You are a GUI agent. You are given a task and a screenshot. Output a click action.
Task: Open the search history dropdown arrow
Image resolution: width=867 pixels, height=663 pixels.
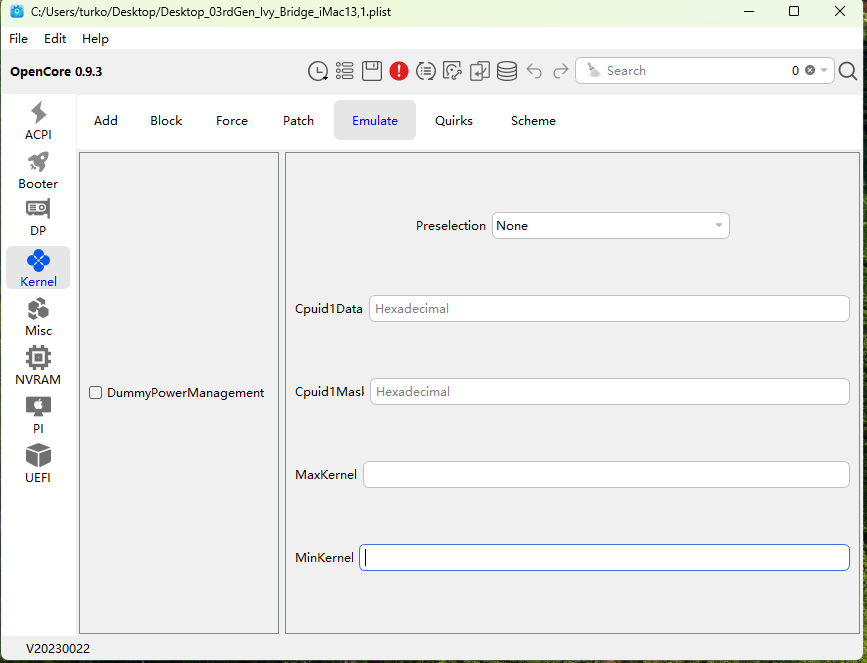pyautogui.click(x=824, y=71)
